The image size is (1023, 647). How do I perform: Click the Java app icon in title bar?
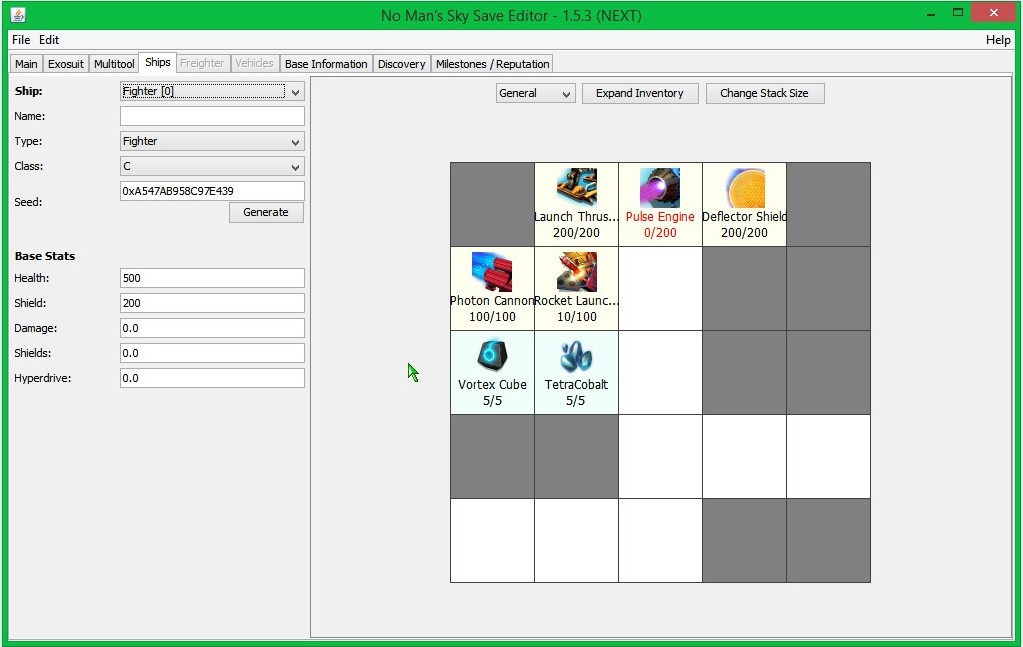point(18,14)
